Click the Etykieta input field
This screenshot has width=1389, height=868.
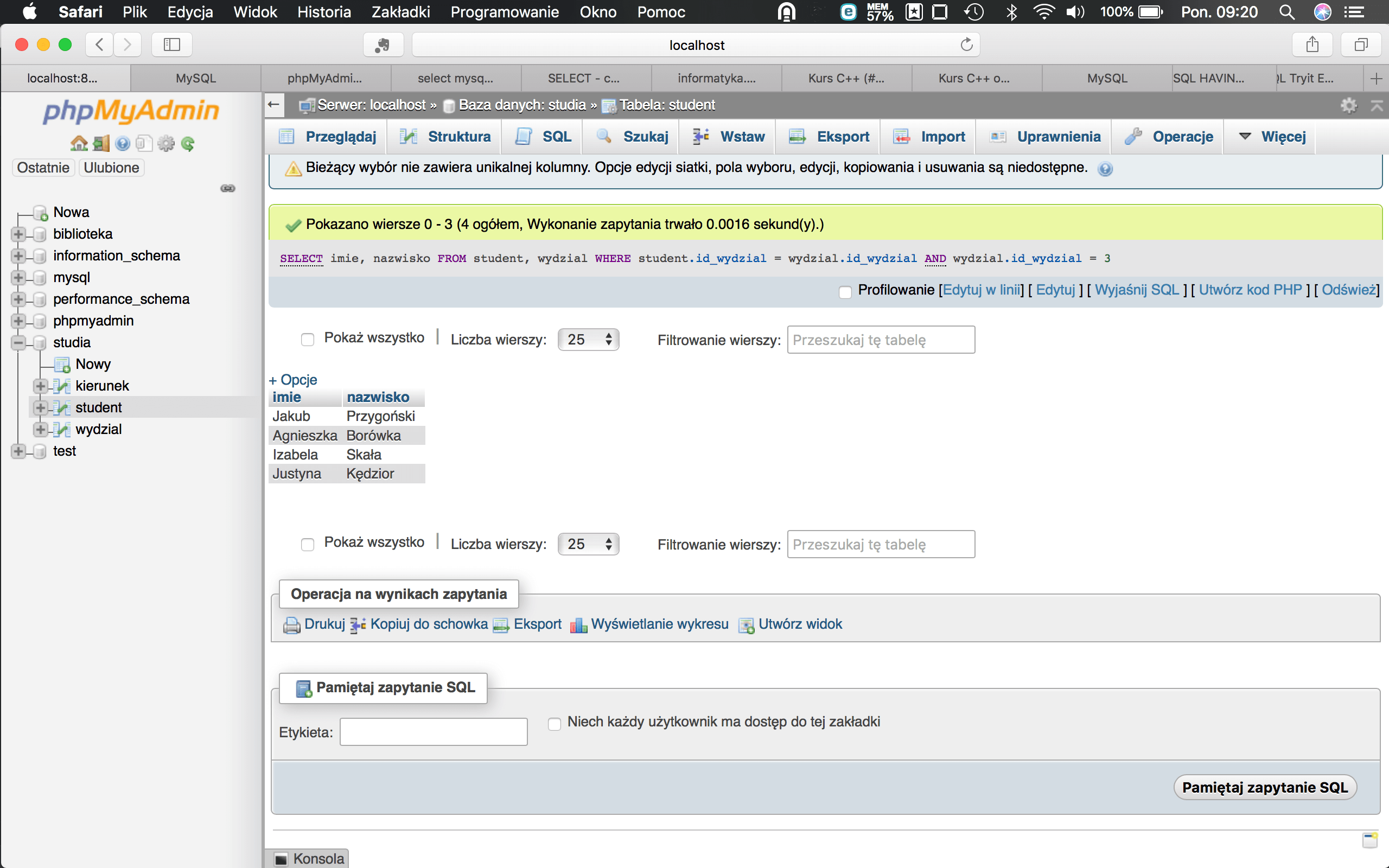coord(434,732)
